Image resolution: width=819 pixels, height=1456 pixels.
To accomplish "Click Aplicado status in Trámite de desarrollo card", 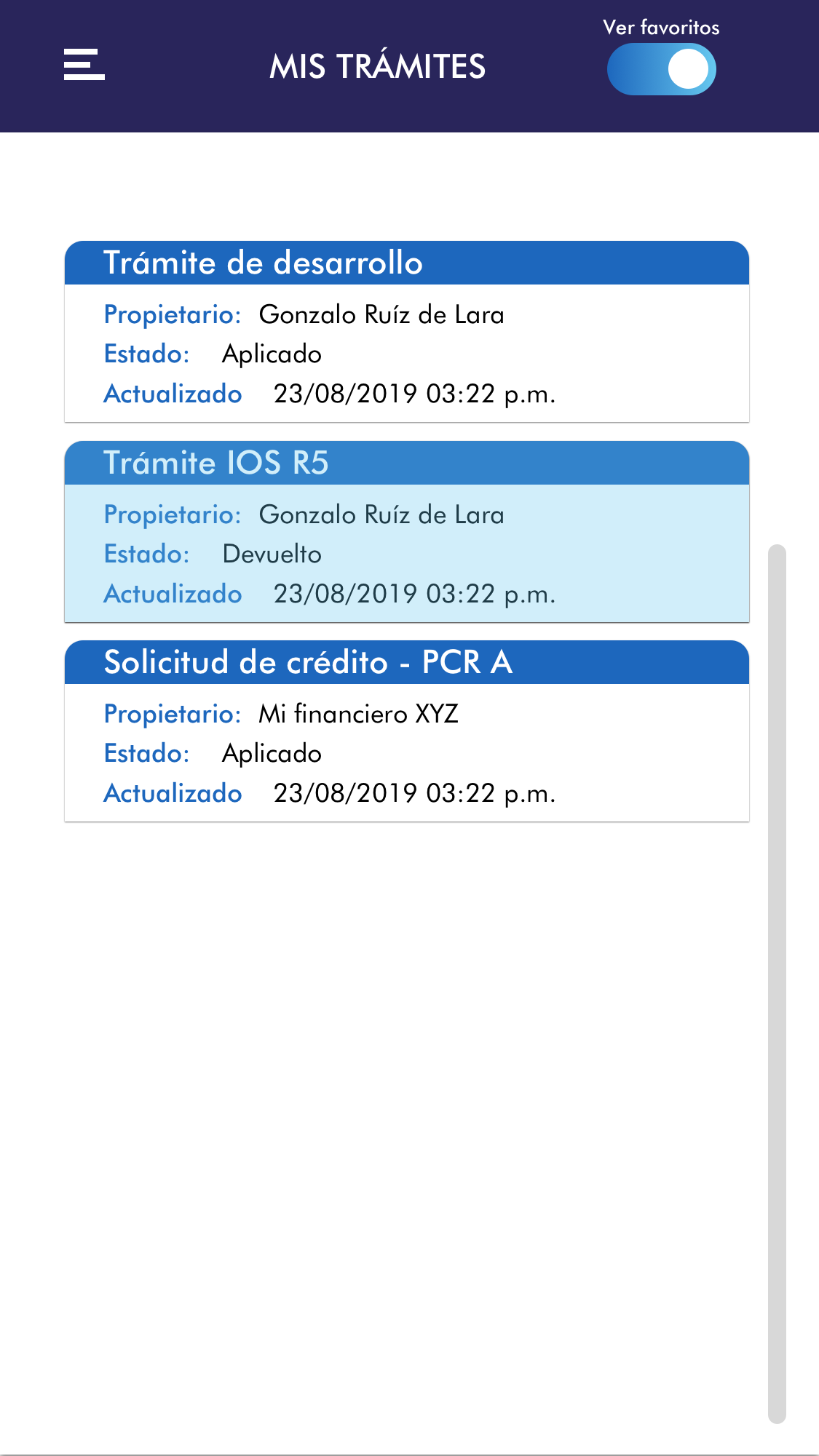I will [x=272, y=354].
